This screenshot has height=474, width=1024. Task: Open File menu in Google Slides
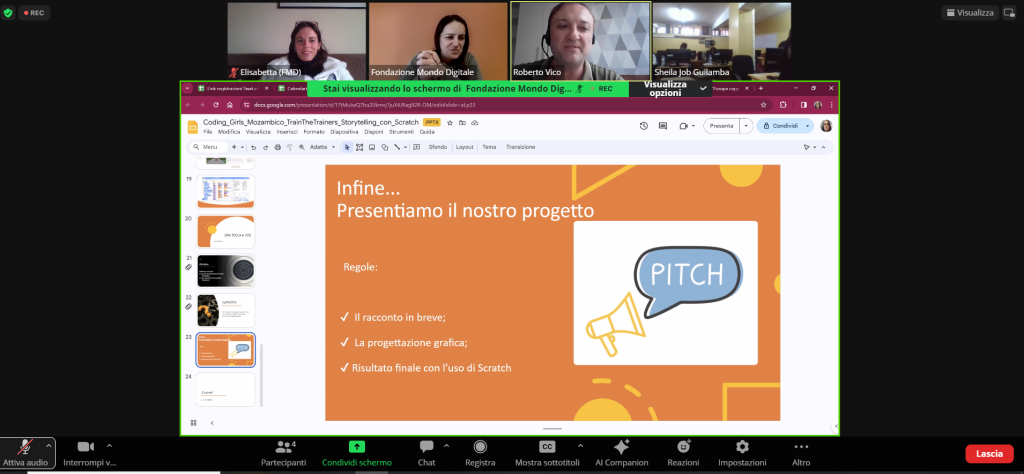[x=208, y=132]
